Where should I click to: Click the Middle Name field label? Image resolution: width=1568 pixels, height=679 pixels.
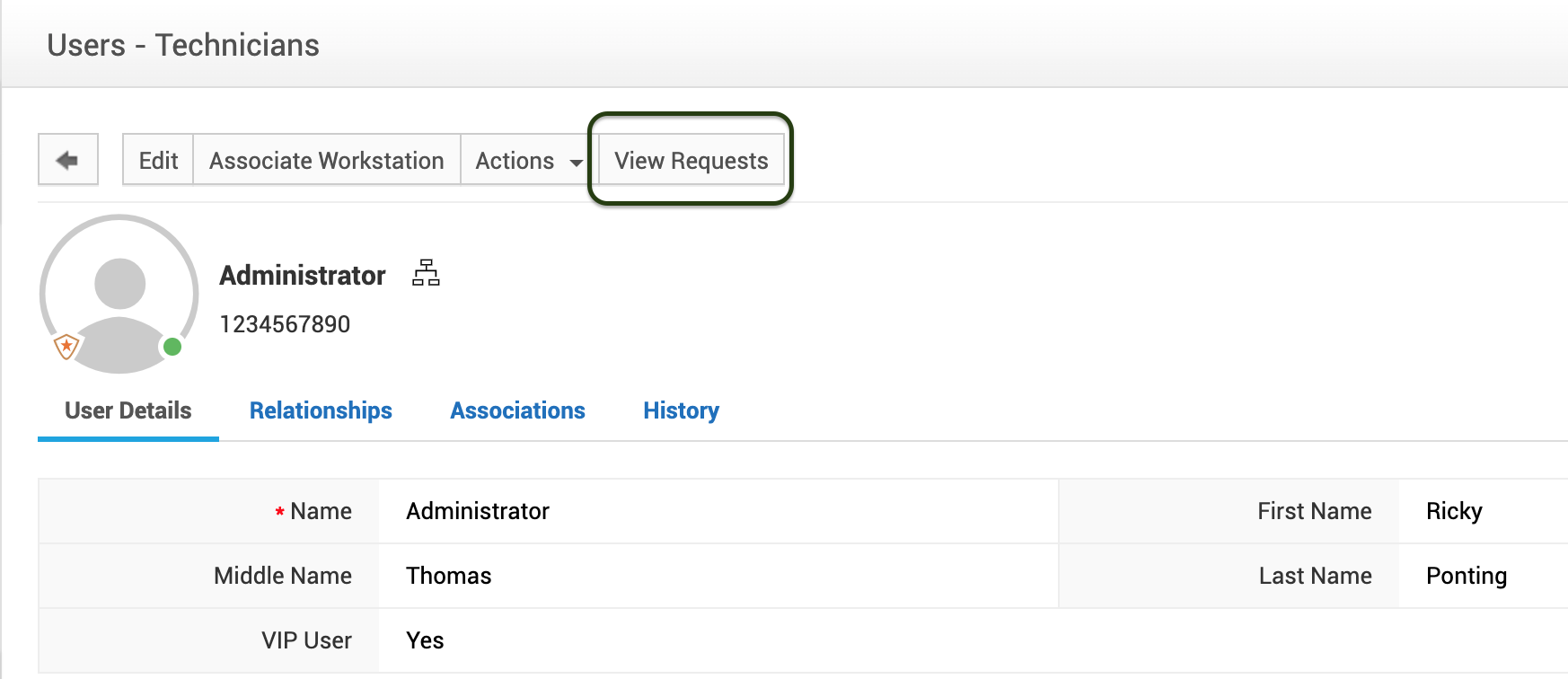point(283,576)
